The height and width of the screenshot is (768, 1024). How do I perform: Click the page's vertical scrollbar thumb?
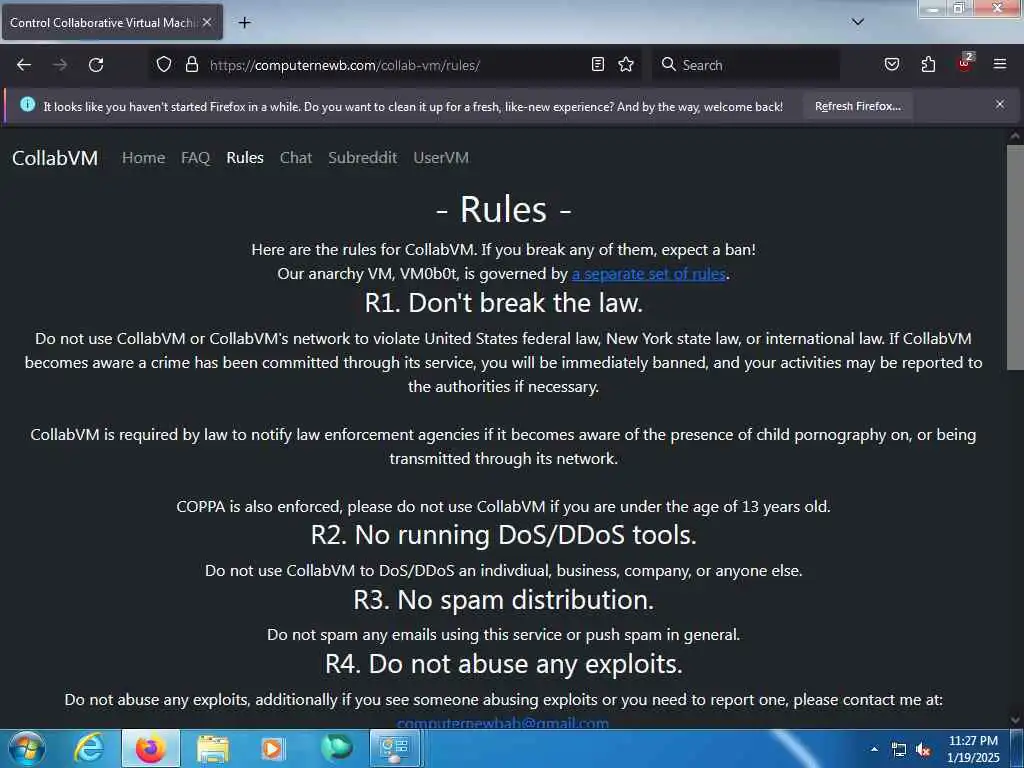tap(1015, 257)
